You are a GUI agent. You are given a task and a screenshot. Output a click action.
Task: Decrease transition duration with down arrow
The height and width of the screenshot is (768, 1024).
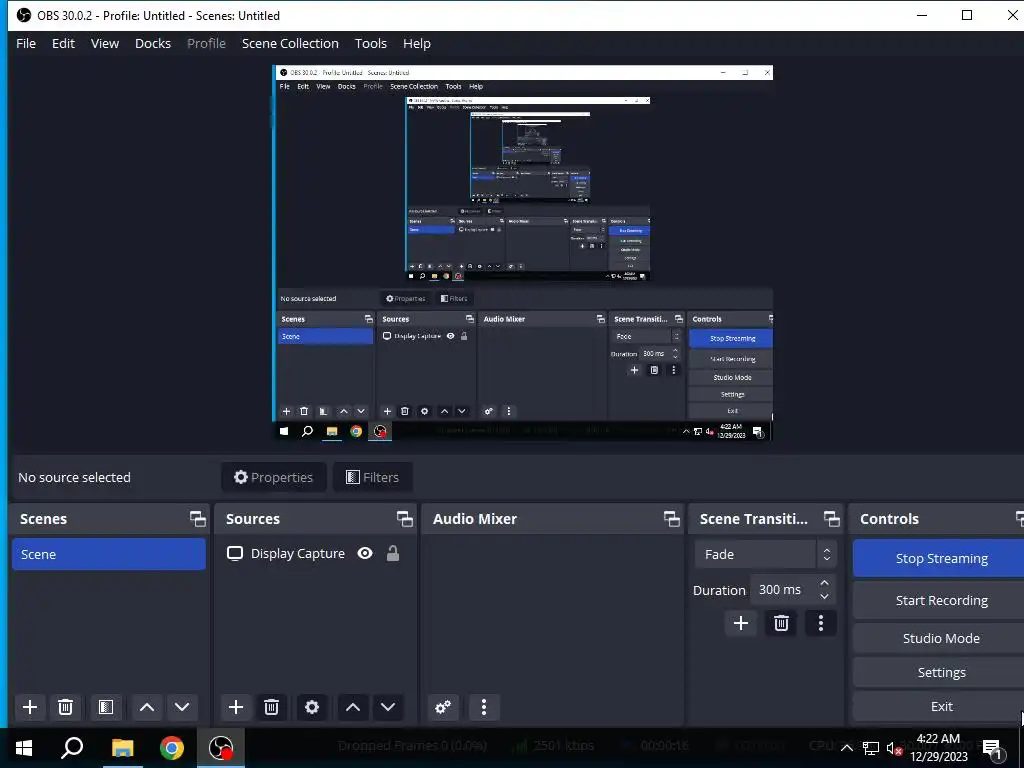(x=824, y=596)
